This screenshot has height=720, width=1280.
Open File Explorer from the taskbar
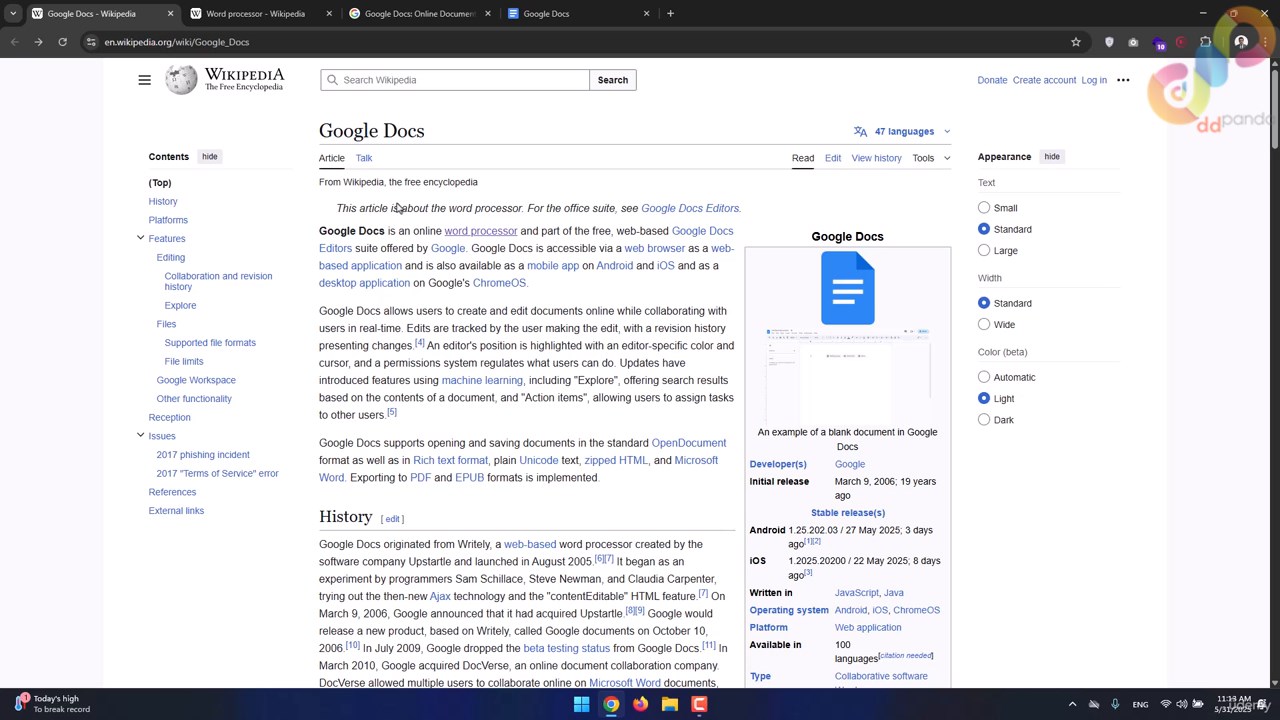pos(670,704)
